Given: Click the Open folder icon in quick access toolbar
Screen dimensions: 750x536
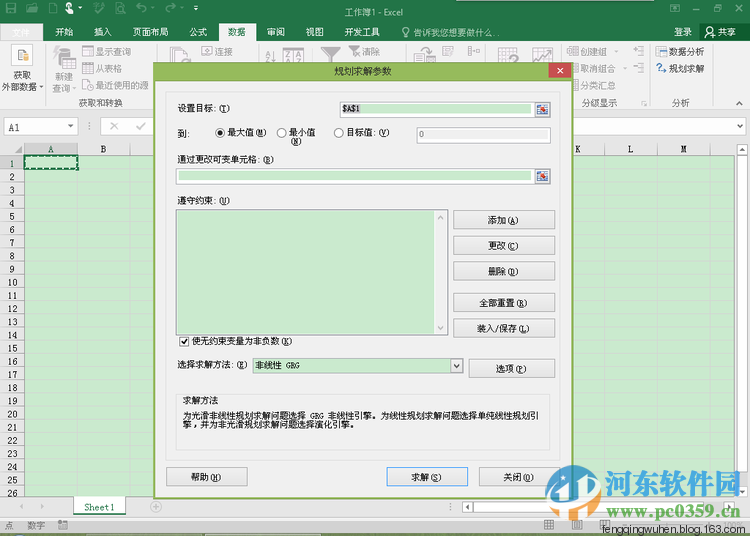Looking at the screenshot, I should coord(32,8).
